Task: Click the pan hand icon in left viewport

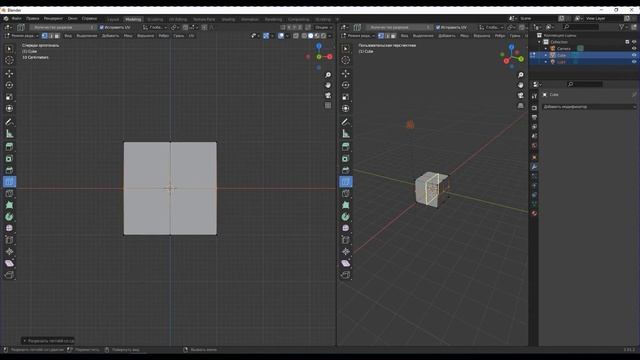Action: [x=328, y=85]
